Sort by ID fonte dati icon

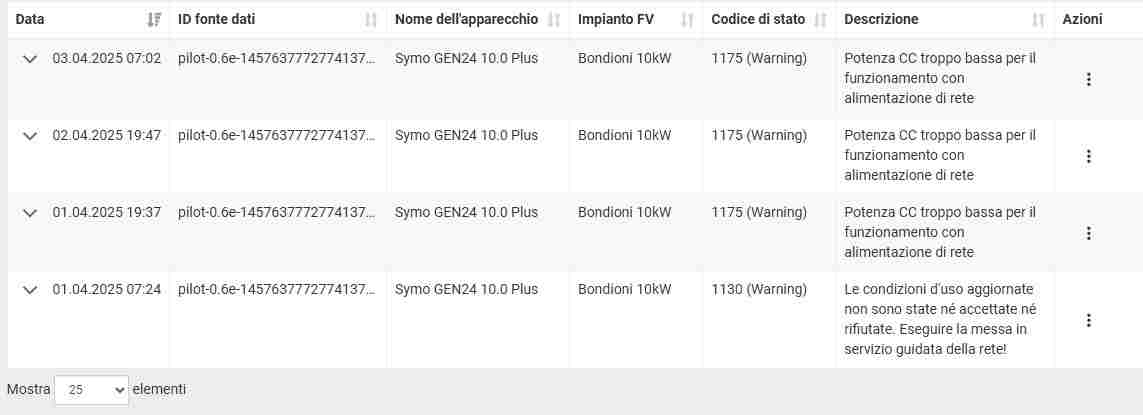[371, 20]
